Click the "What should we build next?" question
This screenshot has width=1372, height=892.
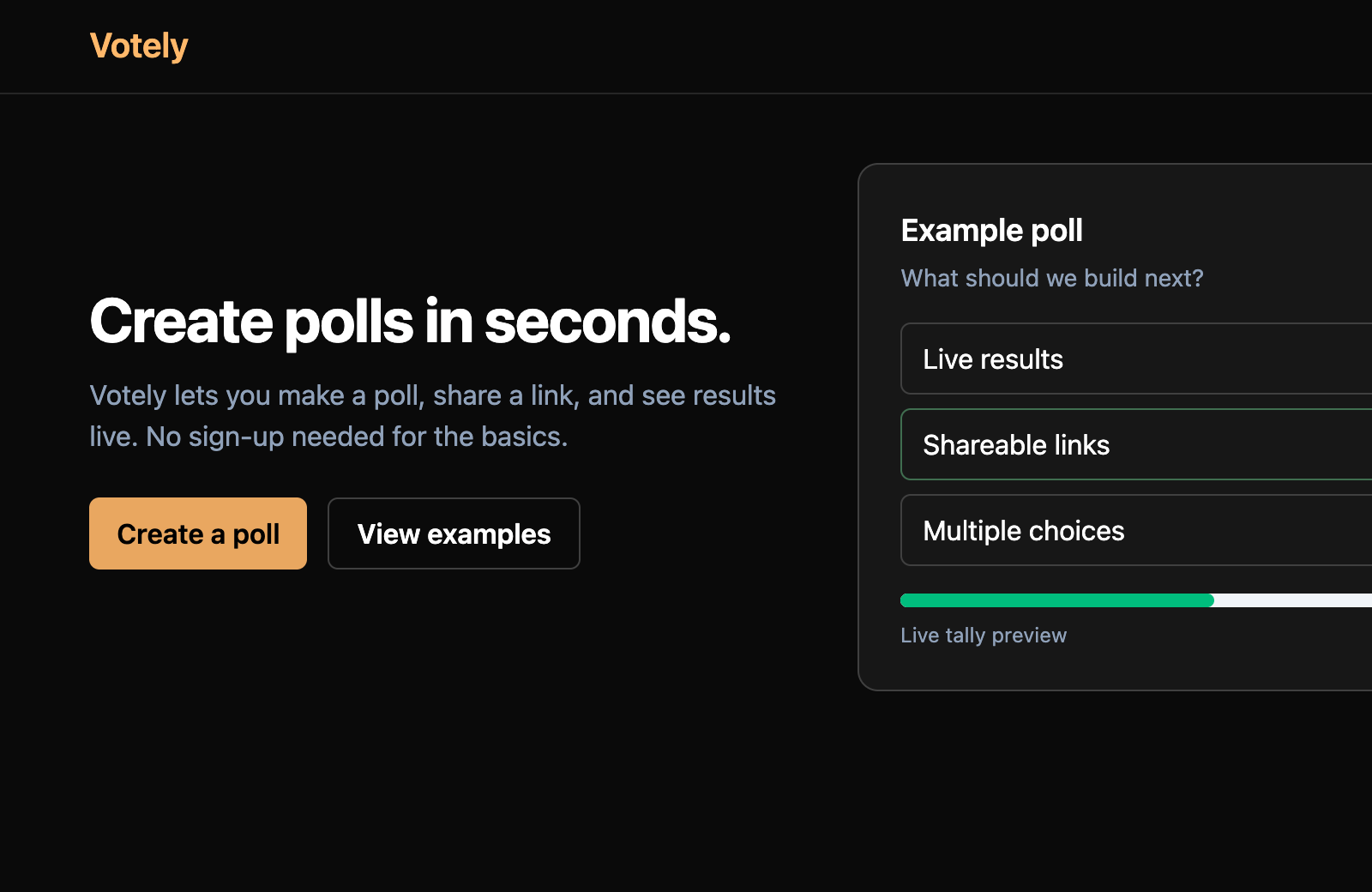[x=1051, y=278]
